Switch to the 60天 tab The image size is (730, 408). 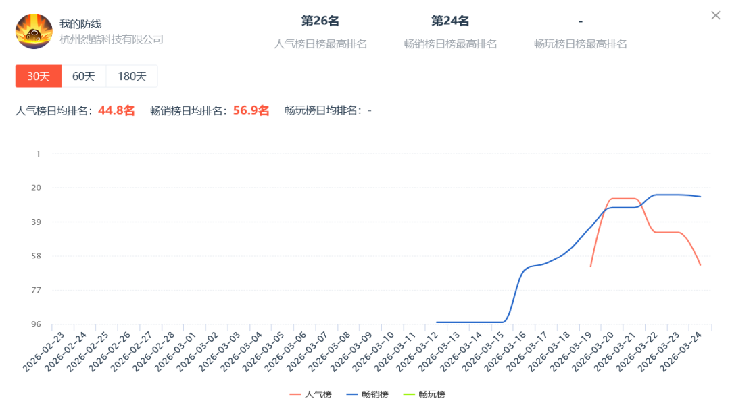point(84,76)
